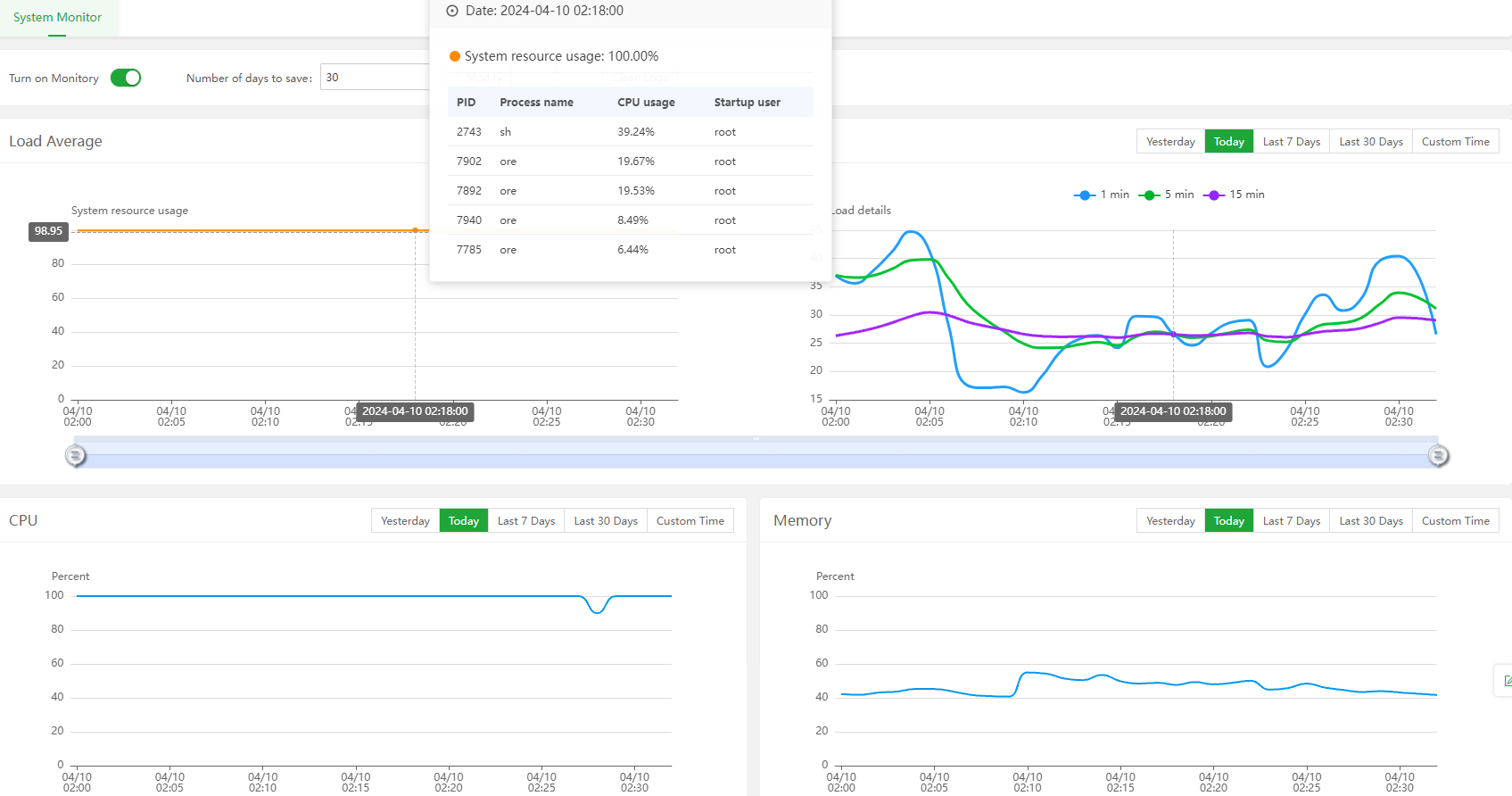Open Custom Time for Load Average
The height and width of the screenshot is (796, 1512).
(1455, 142)
